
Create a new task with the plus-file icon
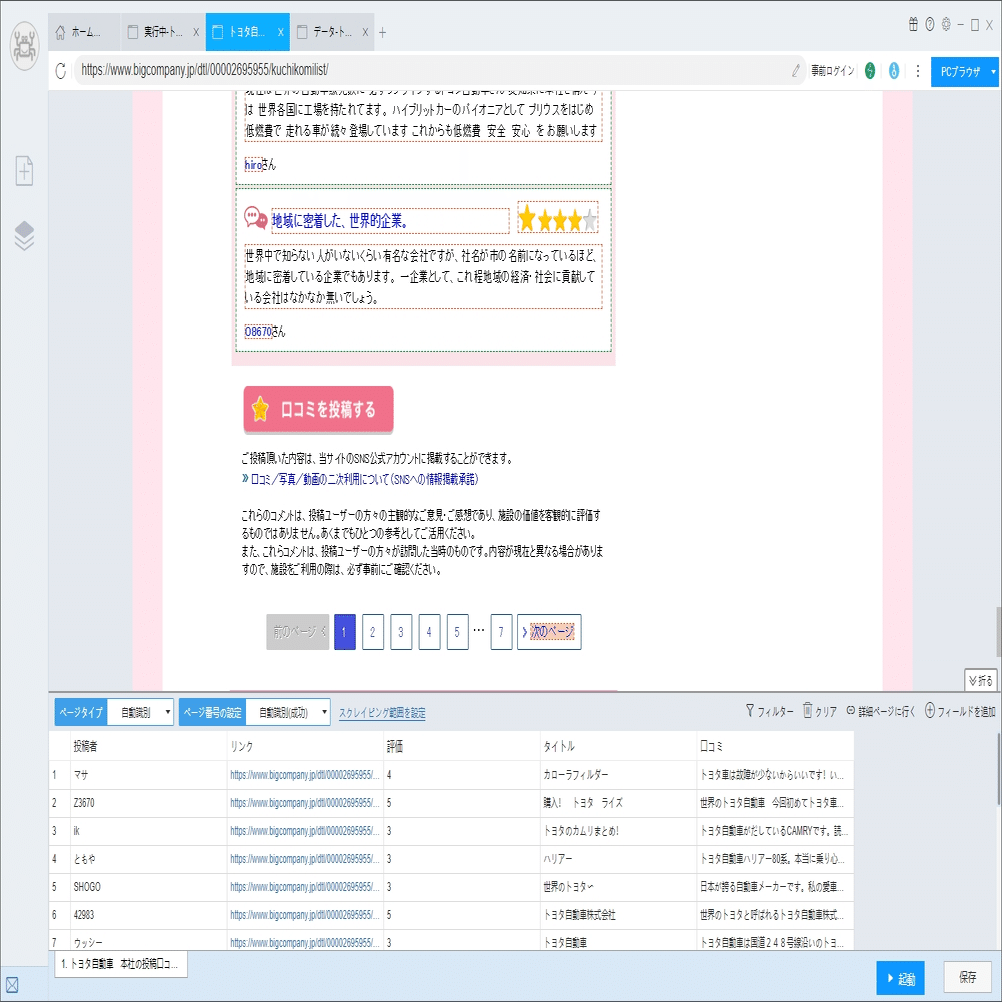click(24, 171)
